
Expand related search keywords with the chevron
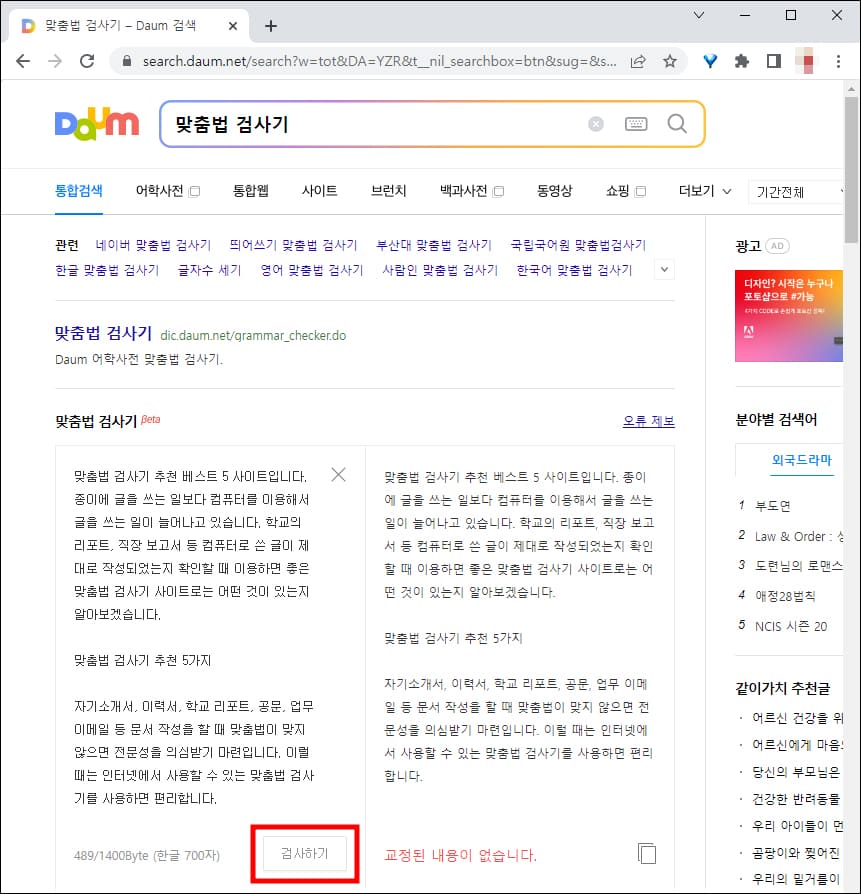tap(663, 269)
